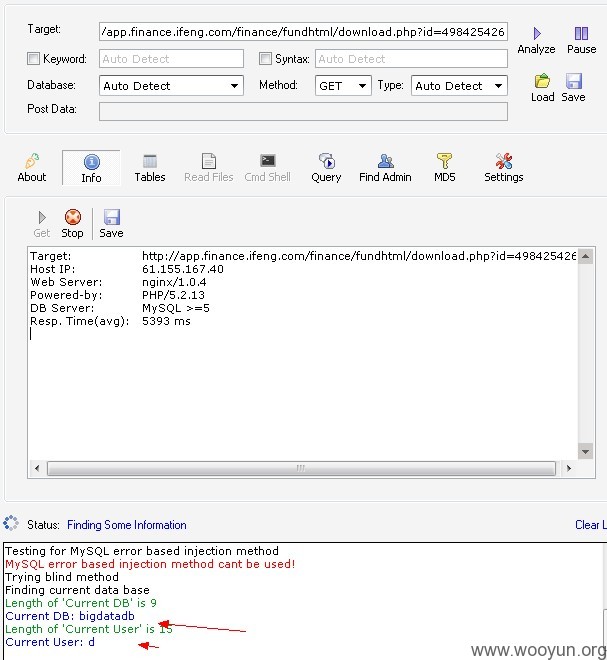Screen dimensions: 607x660
Task: Click the Analyze play icon
Action: (537, 34)
